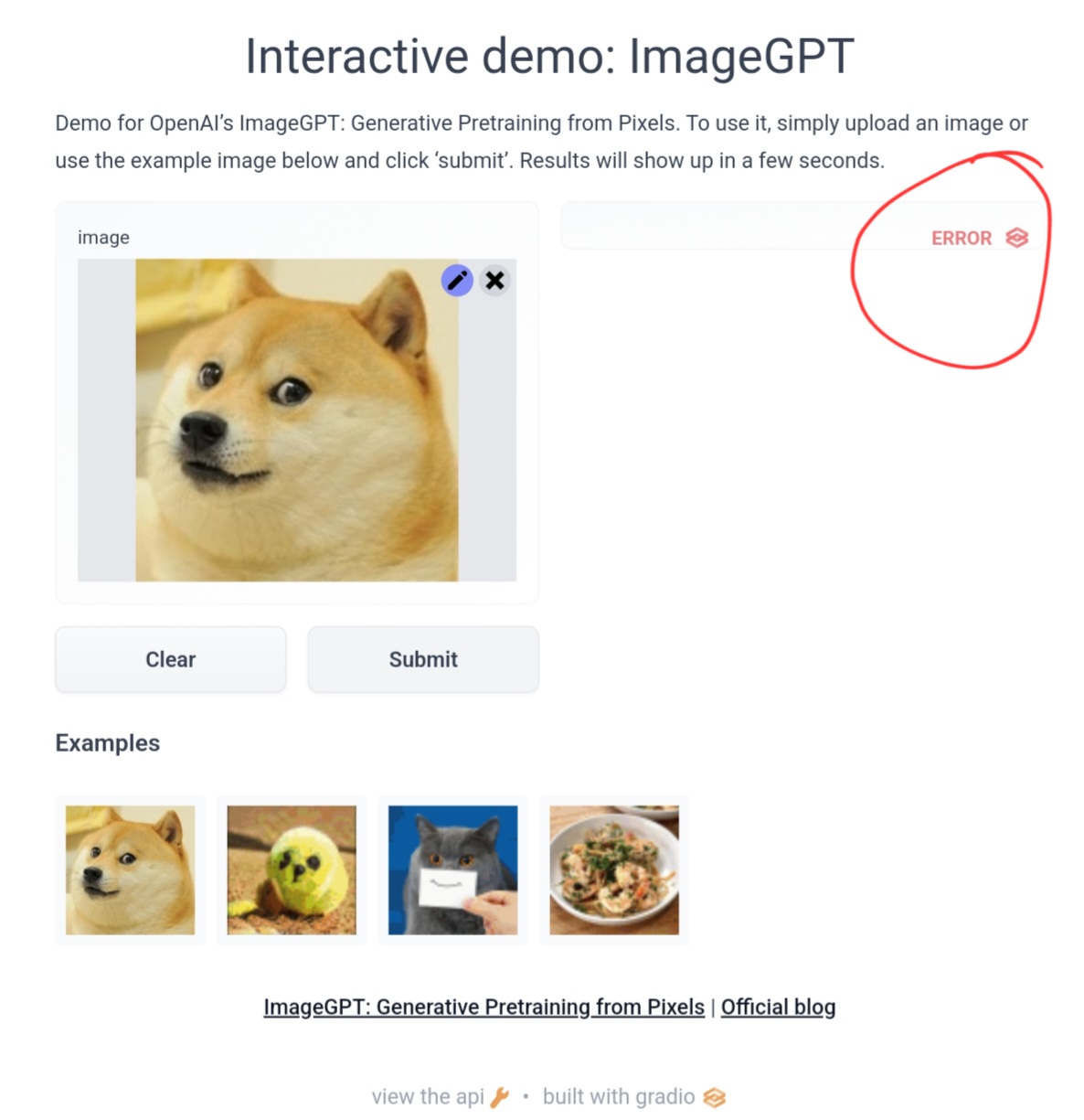Select the Shiba dog example thumbnail
This screenshot has width=1084, height=1120.
point(130,869)
